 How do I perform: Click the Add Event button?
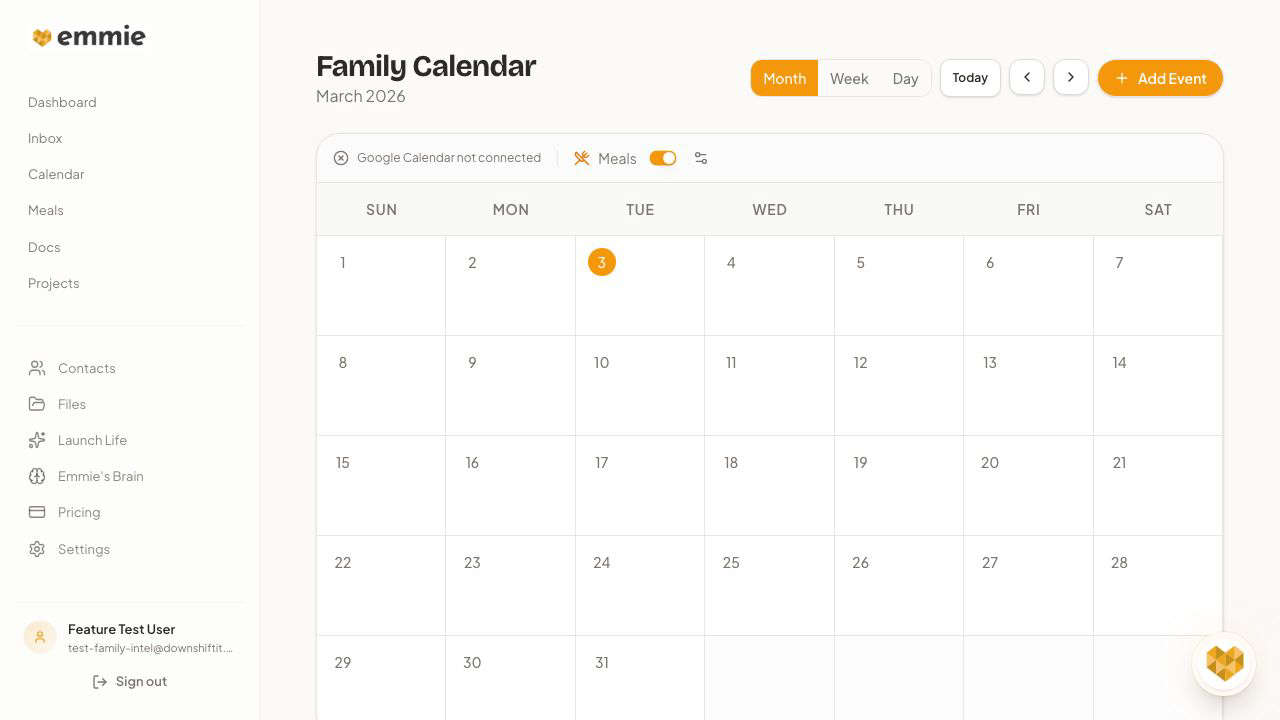pos(1160,77)
